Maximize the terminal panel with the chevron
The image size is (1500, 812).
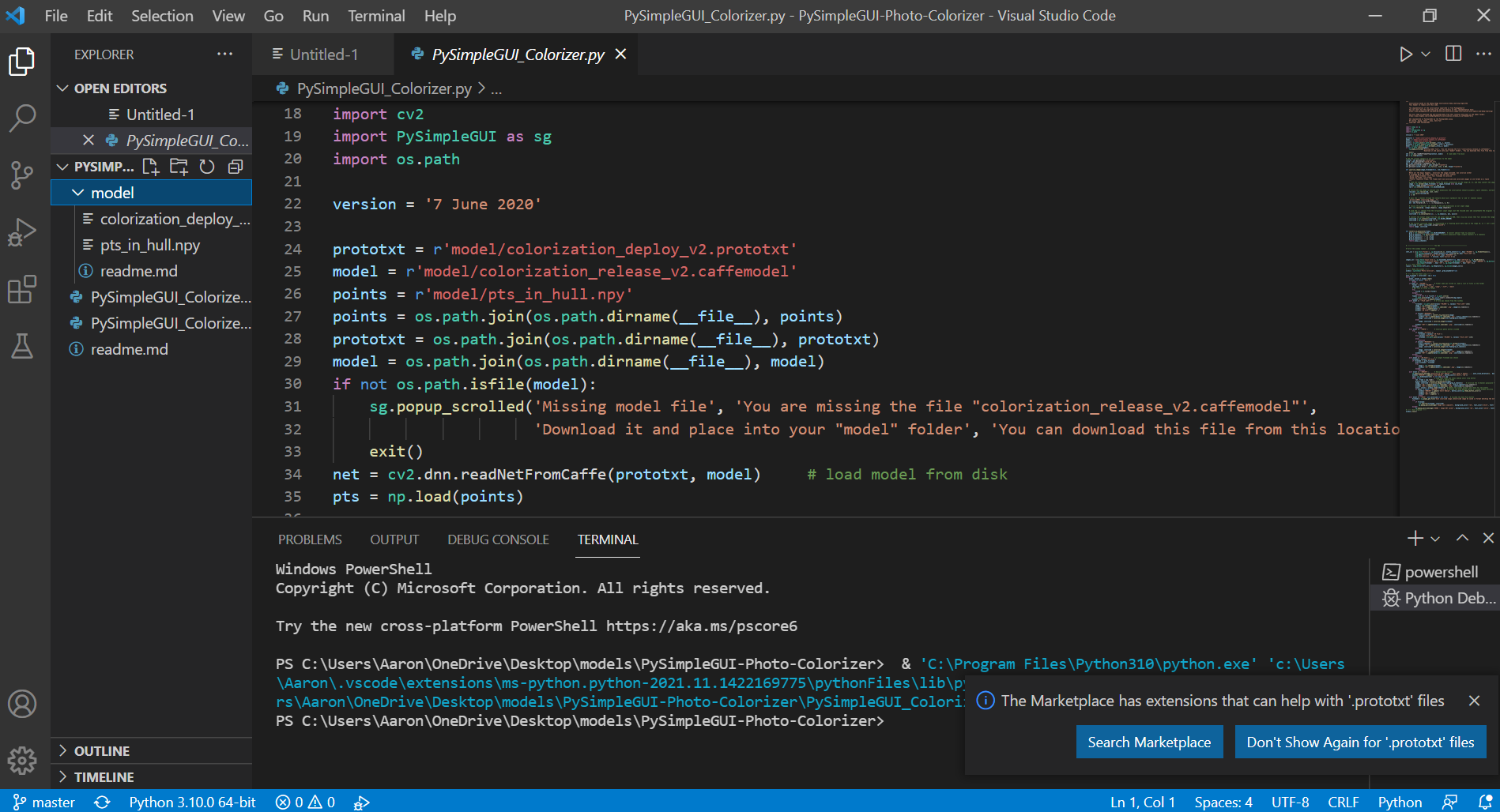pyautogui.click(x=1462, y=539)
